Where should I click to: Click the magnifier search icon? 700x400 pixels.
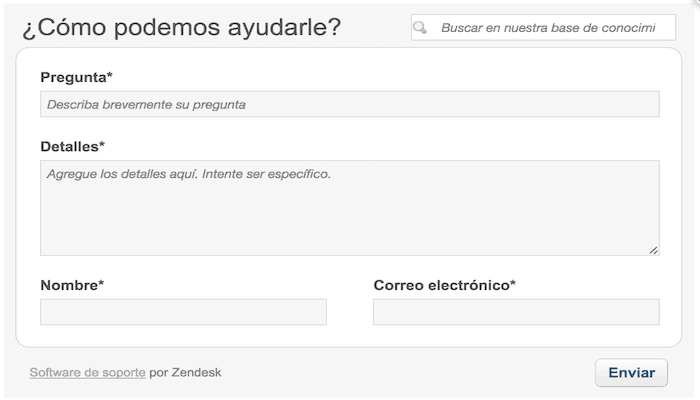point(420,28)
